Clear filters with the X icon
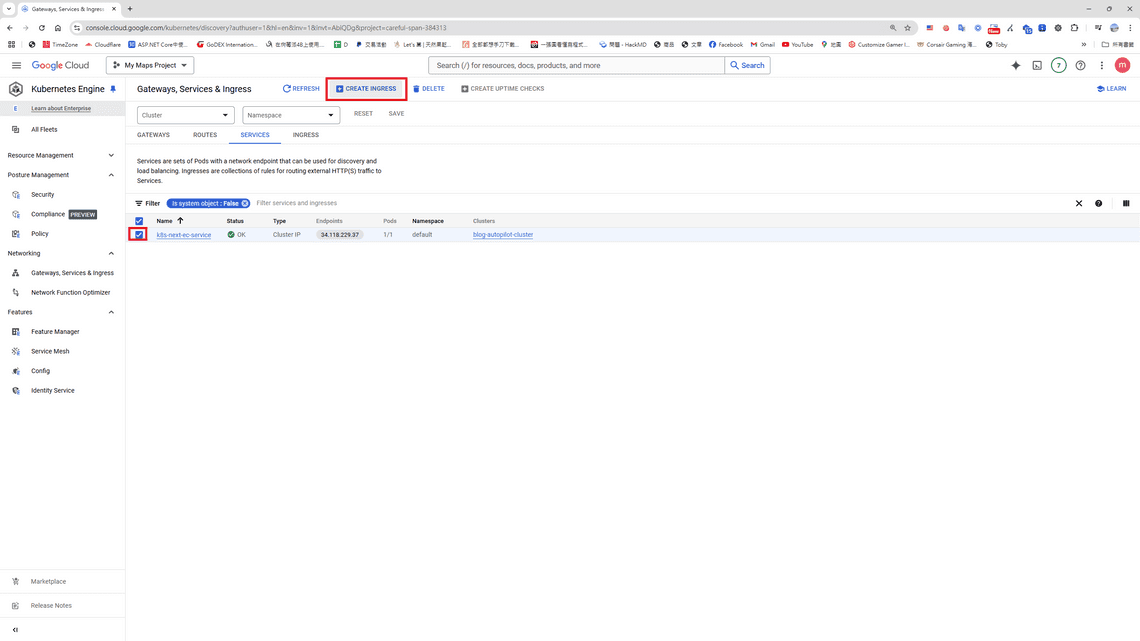 click(x=1079, y=203)
